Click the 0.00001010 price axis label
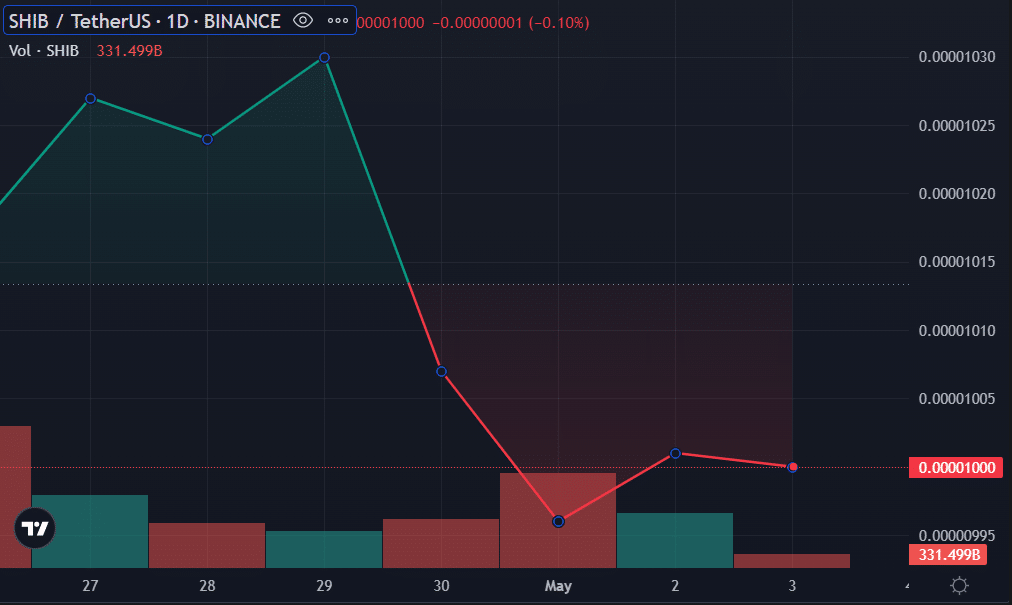The height and width of the screenshot is (605, 1012). (x=956, y=331)
